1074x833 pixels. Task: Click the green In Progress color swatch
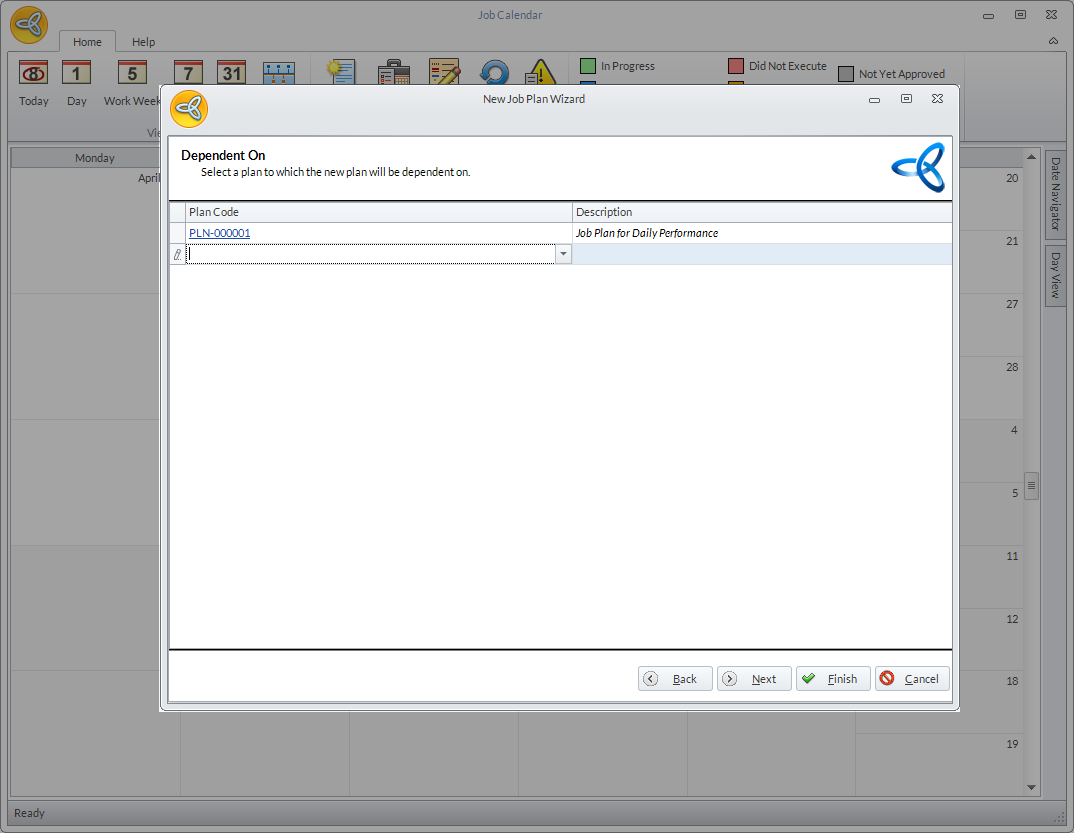(588, 66)
